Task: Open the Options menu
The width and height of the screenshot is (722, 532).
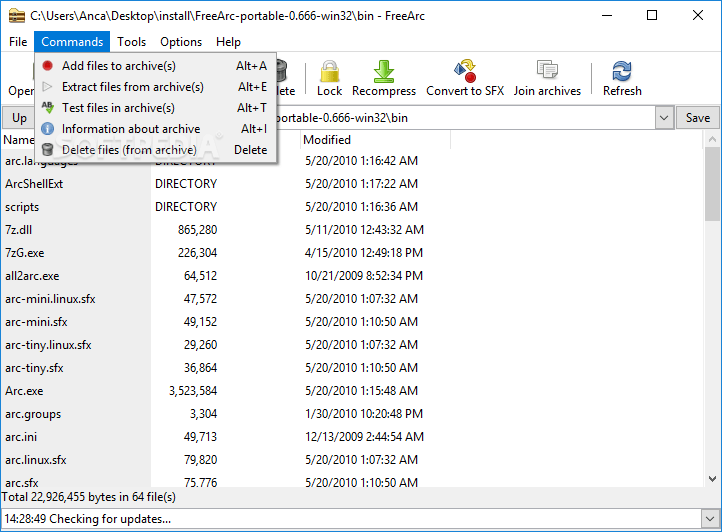Action: (x=181, y=42)
